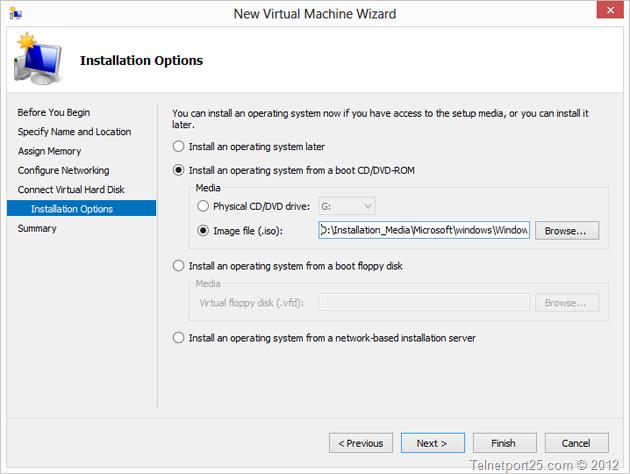Image resolution: width=630 pixels, height=474 pixels.
Task: Select install from a boot floppy disk
Action: point(178,266)
